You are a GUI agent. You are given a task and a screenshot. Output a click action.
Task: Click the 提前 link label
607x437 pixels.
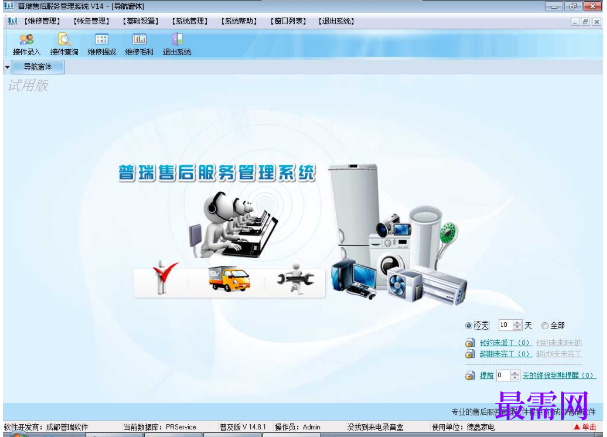pyautogui.click(x=487, y=375)
